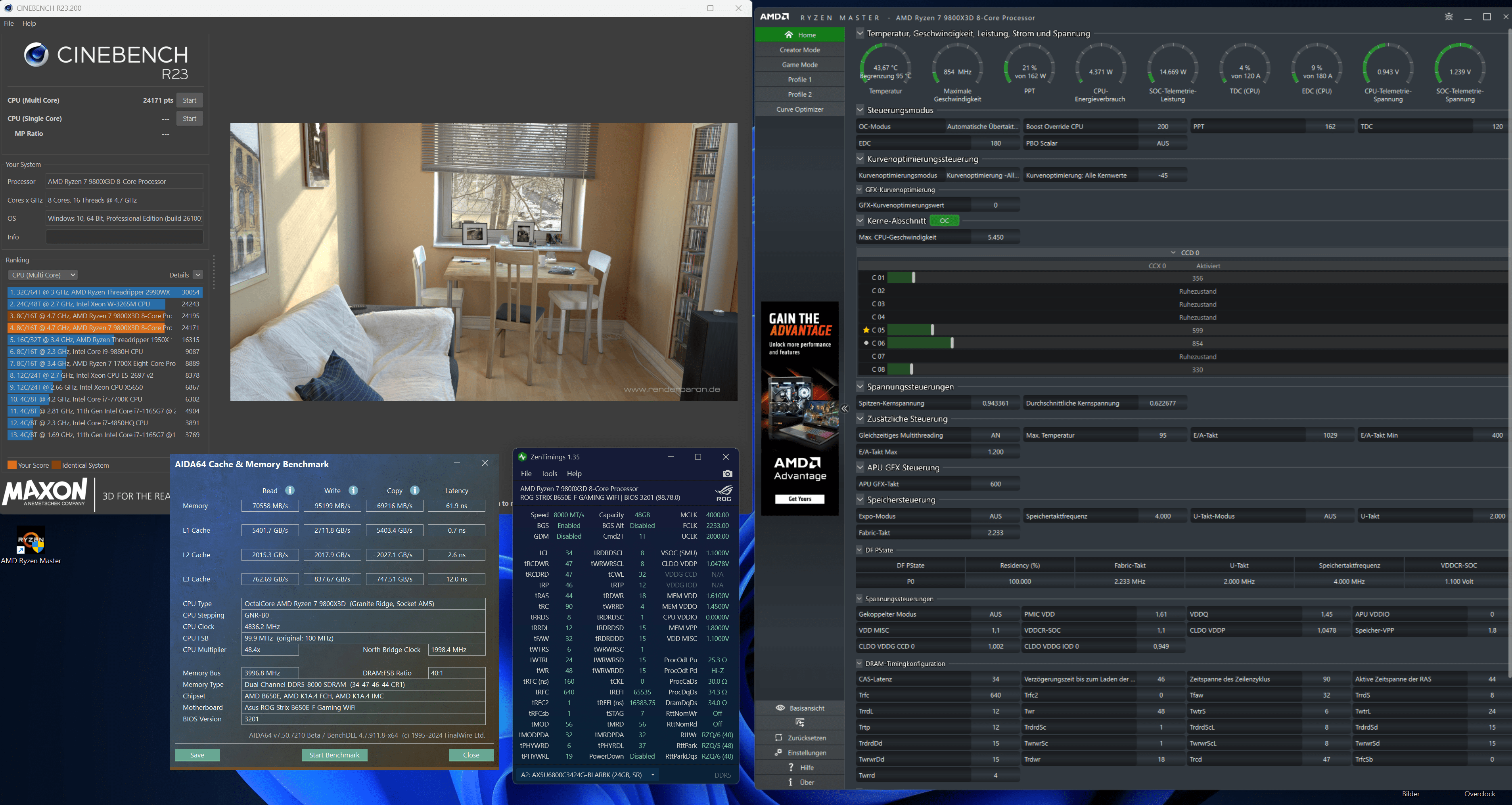
Task: Select the Game Mode tab in Ryzen Master
Action: click(x=799, y=65)
